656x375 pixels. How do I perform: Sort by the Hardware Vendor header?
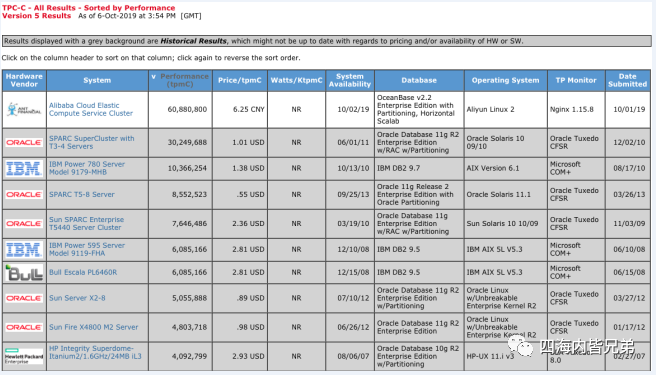[24, 80]
